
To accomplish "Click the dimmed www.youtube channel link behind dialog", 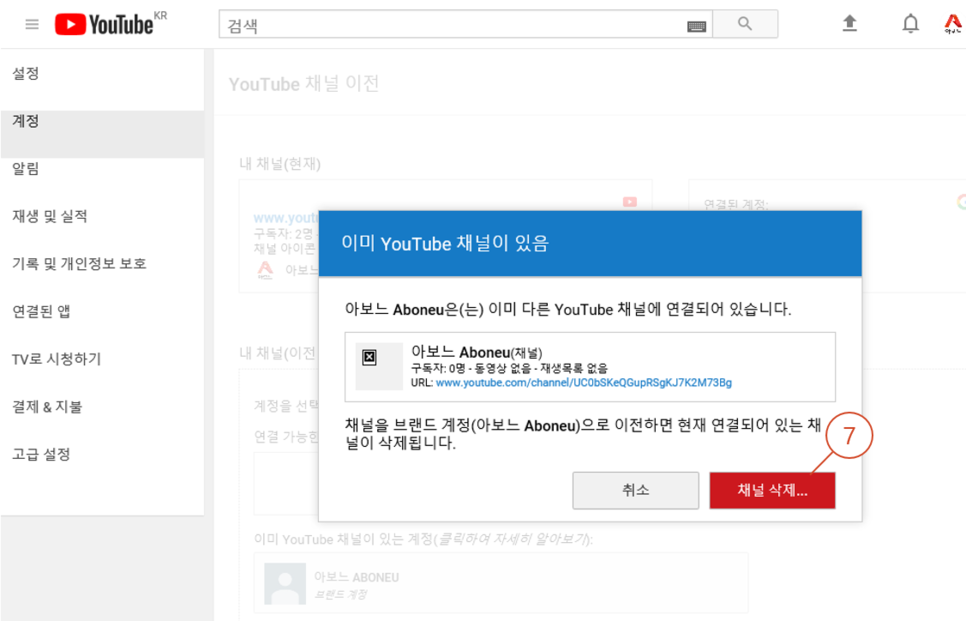I will pyautogui.click(x=286, y=218).
